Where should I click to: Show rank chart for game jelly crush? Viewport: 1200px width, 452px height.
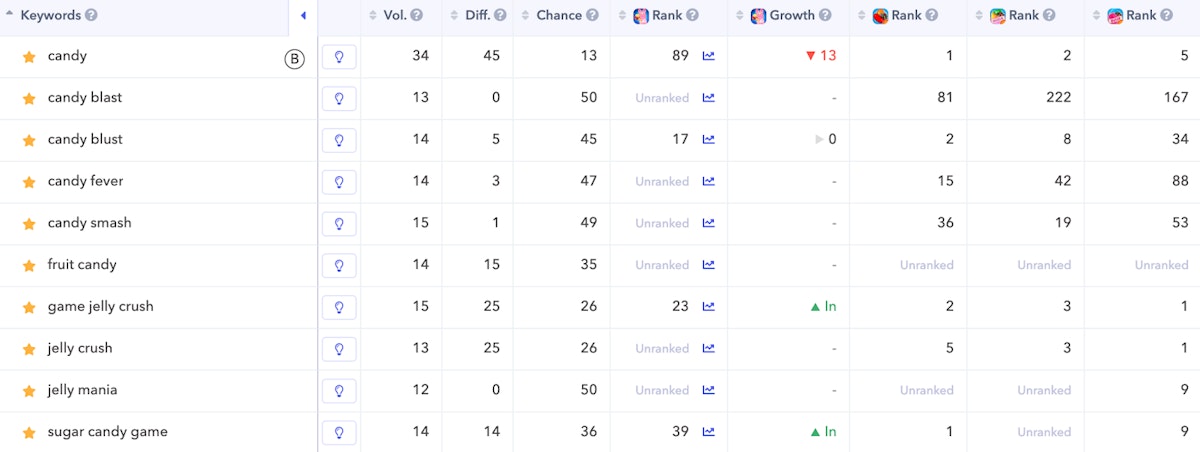click(709, 307)
